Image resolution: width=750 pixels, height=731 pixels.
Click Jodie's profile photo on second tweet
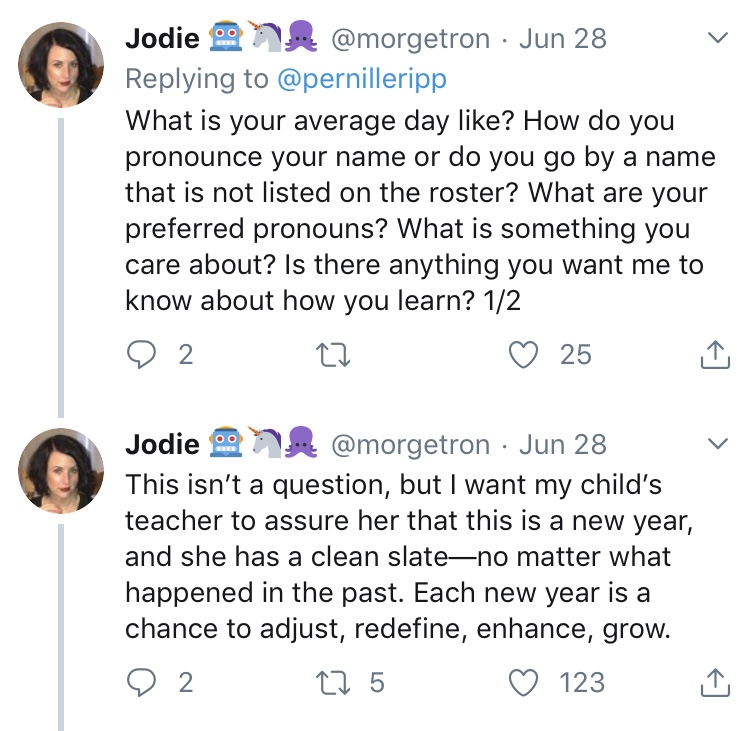pos(61,468)
